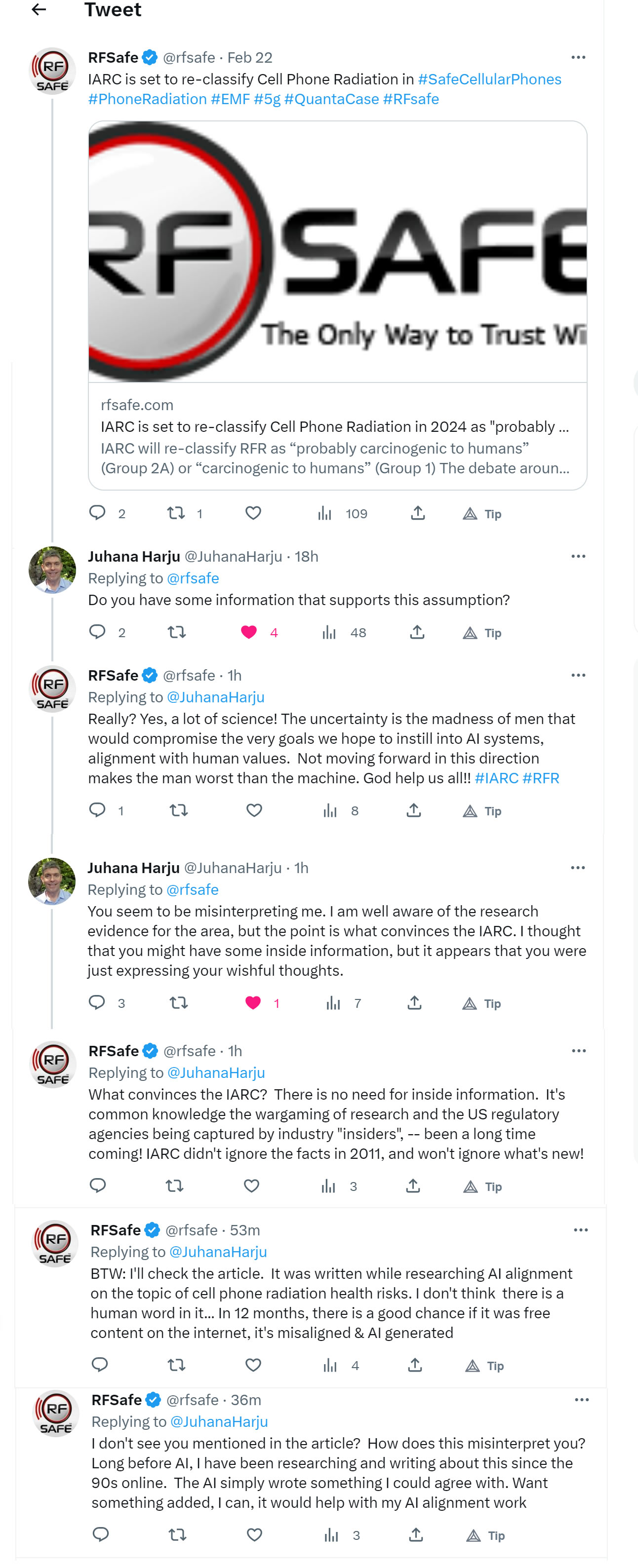638x1568 pixels.
Task: Open more options on original RFSafe tweet
Action: [x=578, y=57]
